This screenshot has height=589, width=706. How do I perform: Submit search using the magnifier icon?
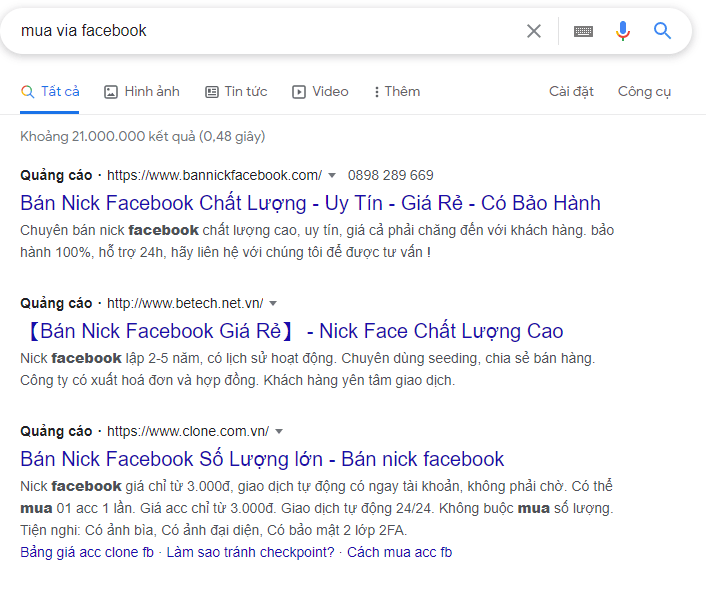pyautogui.click(x=662, y=31)
